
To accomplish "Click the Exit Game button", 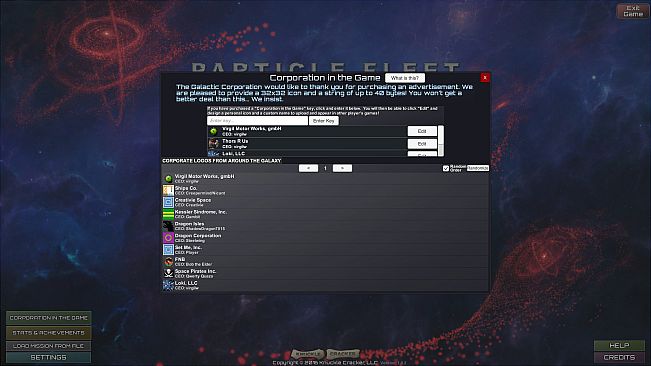I will 633,11.
